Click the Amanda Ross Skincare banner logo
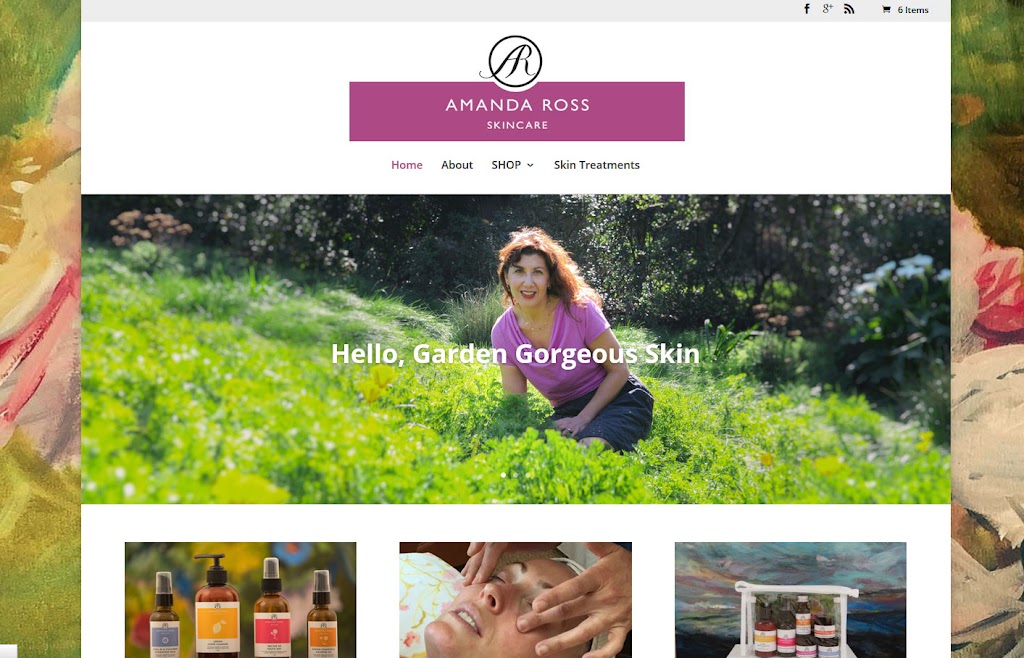The height and width of the screenshot is (658, 1024). [x=517, y=111]
